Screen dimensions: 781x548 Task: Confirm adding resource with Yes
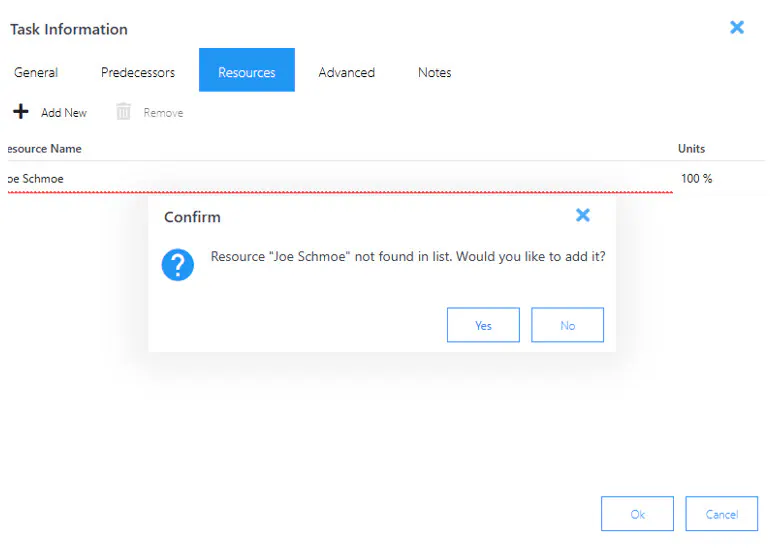(483, 325)
